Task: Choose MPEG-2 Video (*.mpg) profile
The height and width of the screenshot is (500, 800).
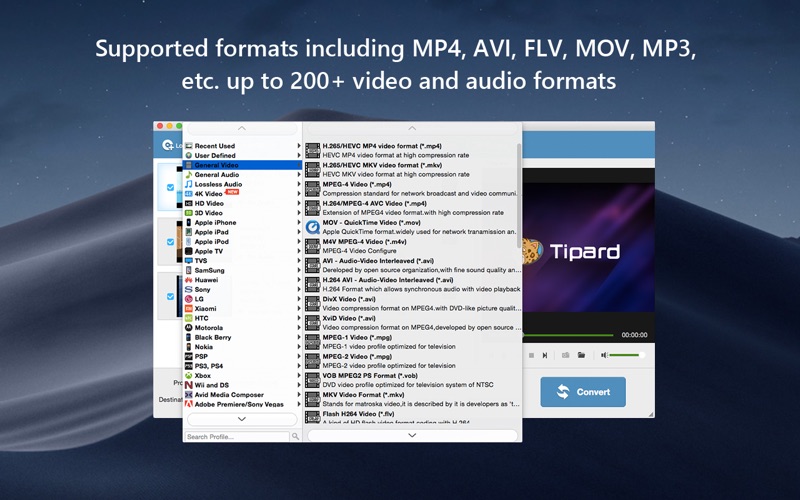Action: click(412, 361)
